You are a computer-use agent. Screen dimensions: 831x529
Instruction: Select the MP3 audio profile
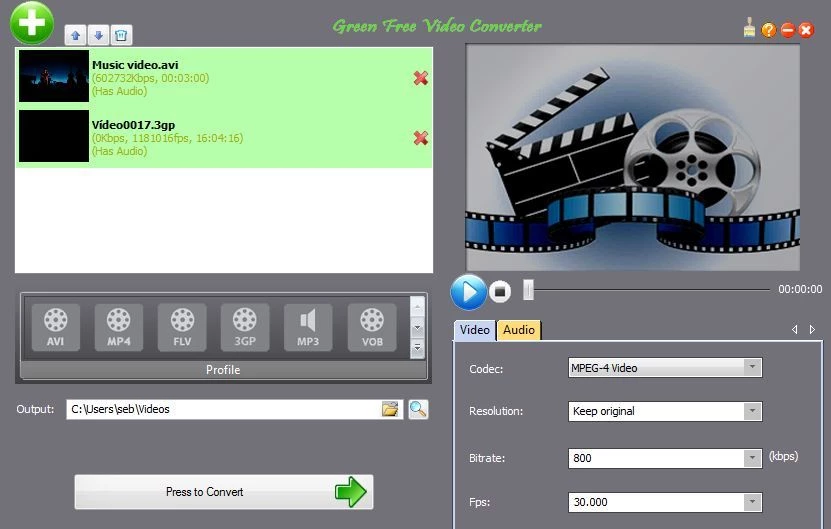click(308, 327)
